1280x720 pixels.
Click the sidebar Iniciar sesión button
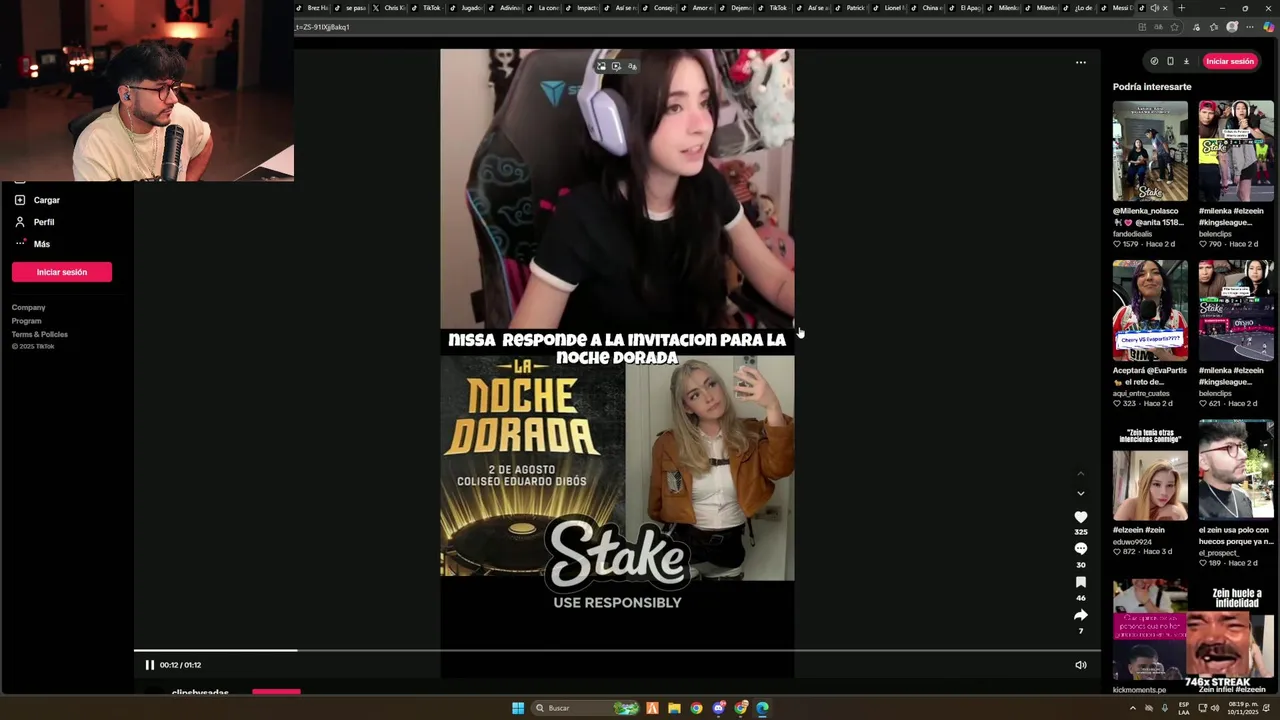point(62,272)
